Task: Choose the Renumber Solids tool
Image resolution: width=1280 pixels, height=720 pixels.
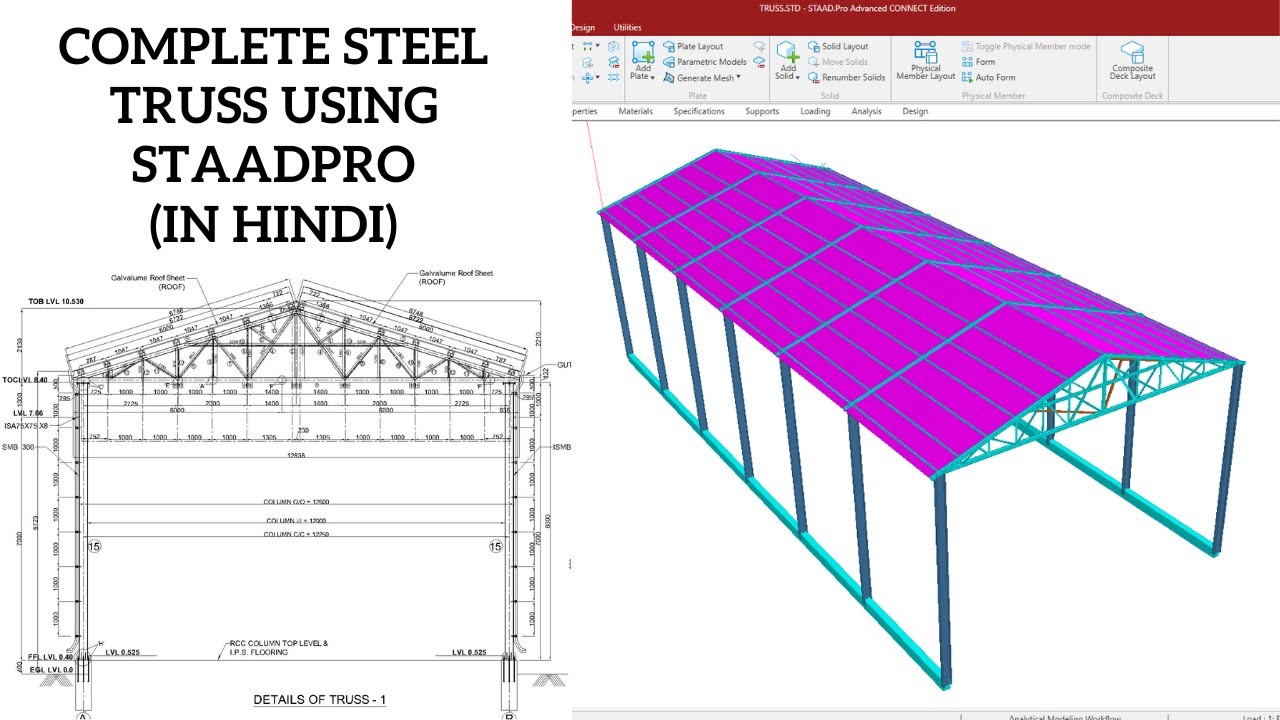Action: 847,78
